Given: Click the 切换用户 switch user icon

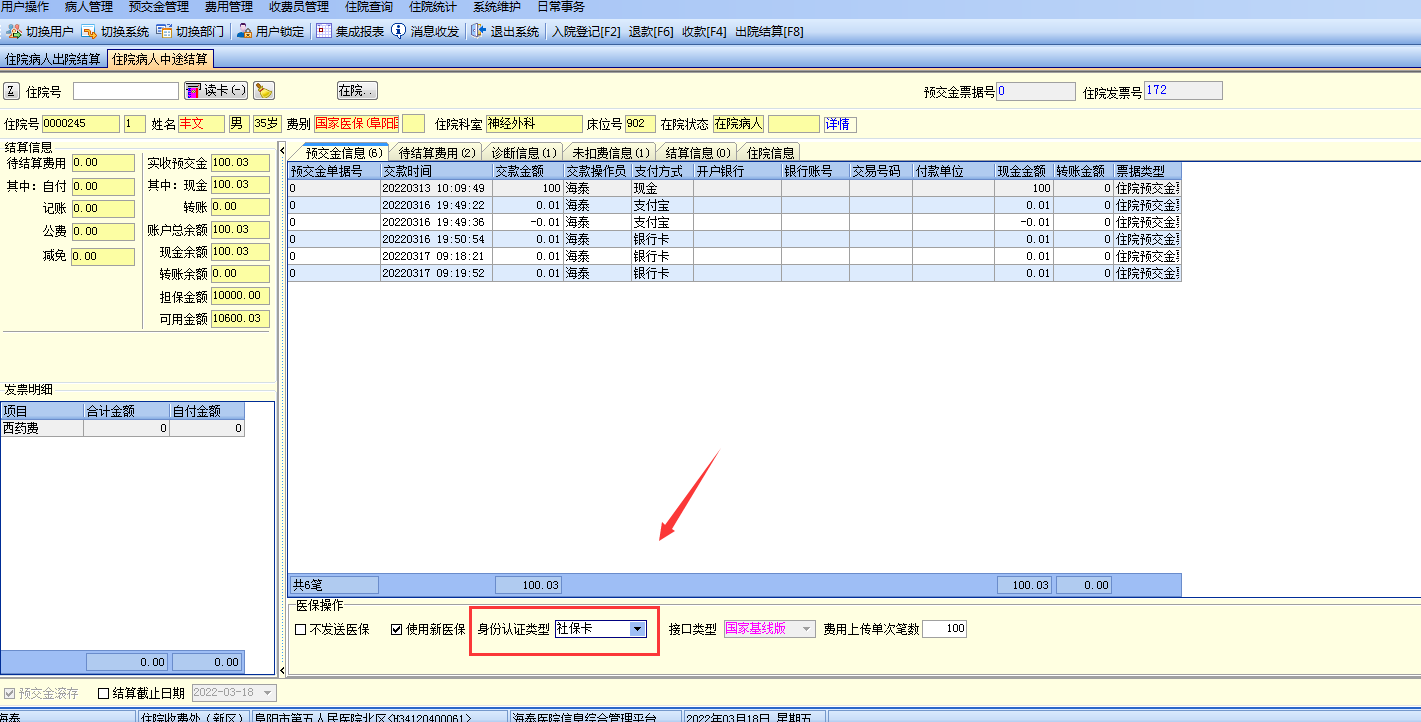Looking at the screenshot, I should point(14,31).
